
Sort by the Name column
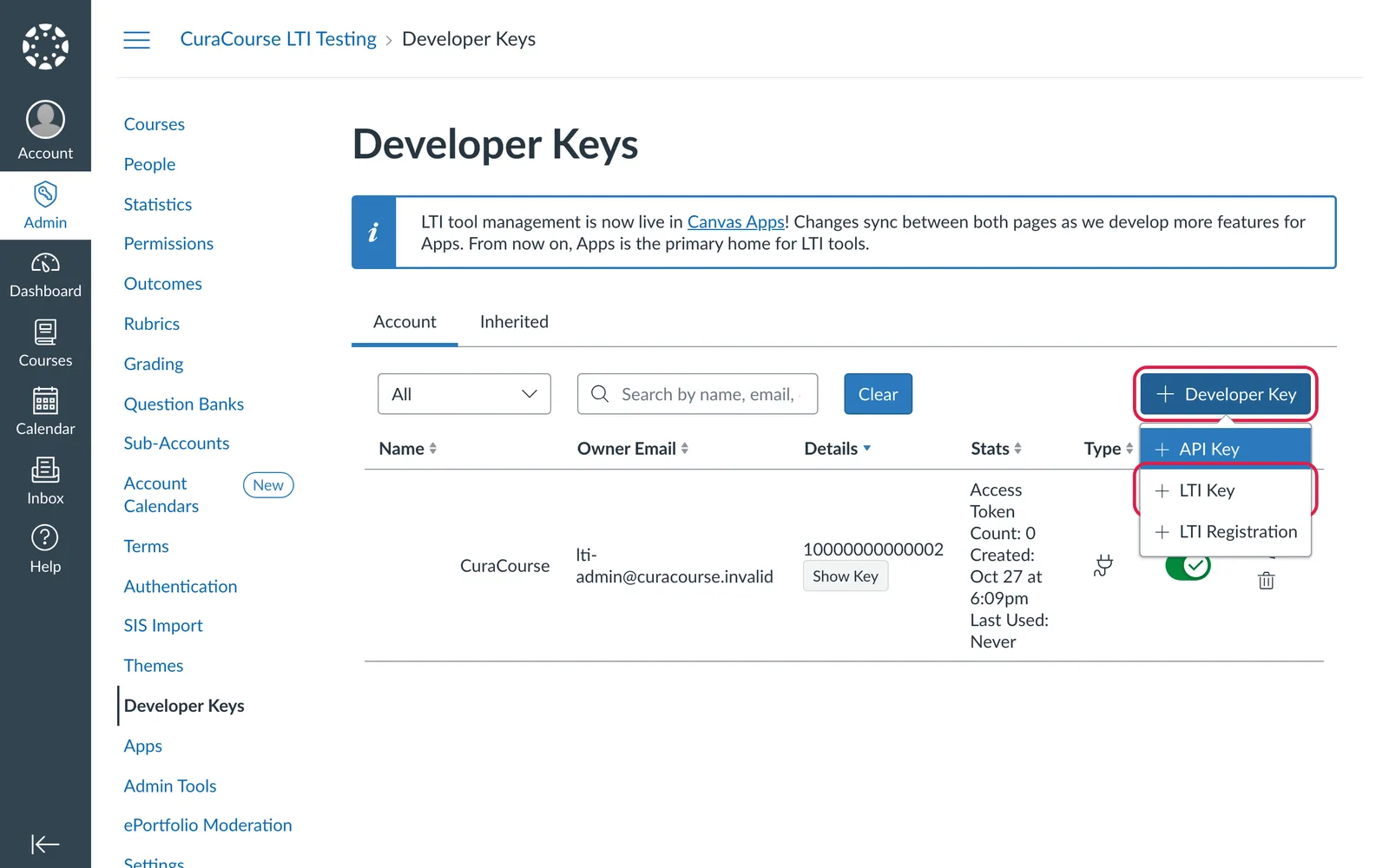pos(408,449)
